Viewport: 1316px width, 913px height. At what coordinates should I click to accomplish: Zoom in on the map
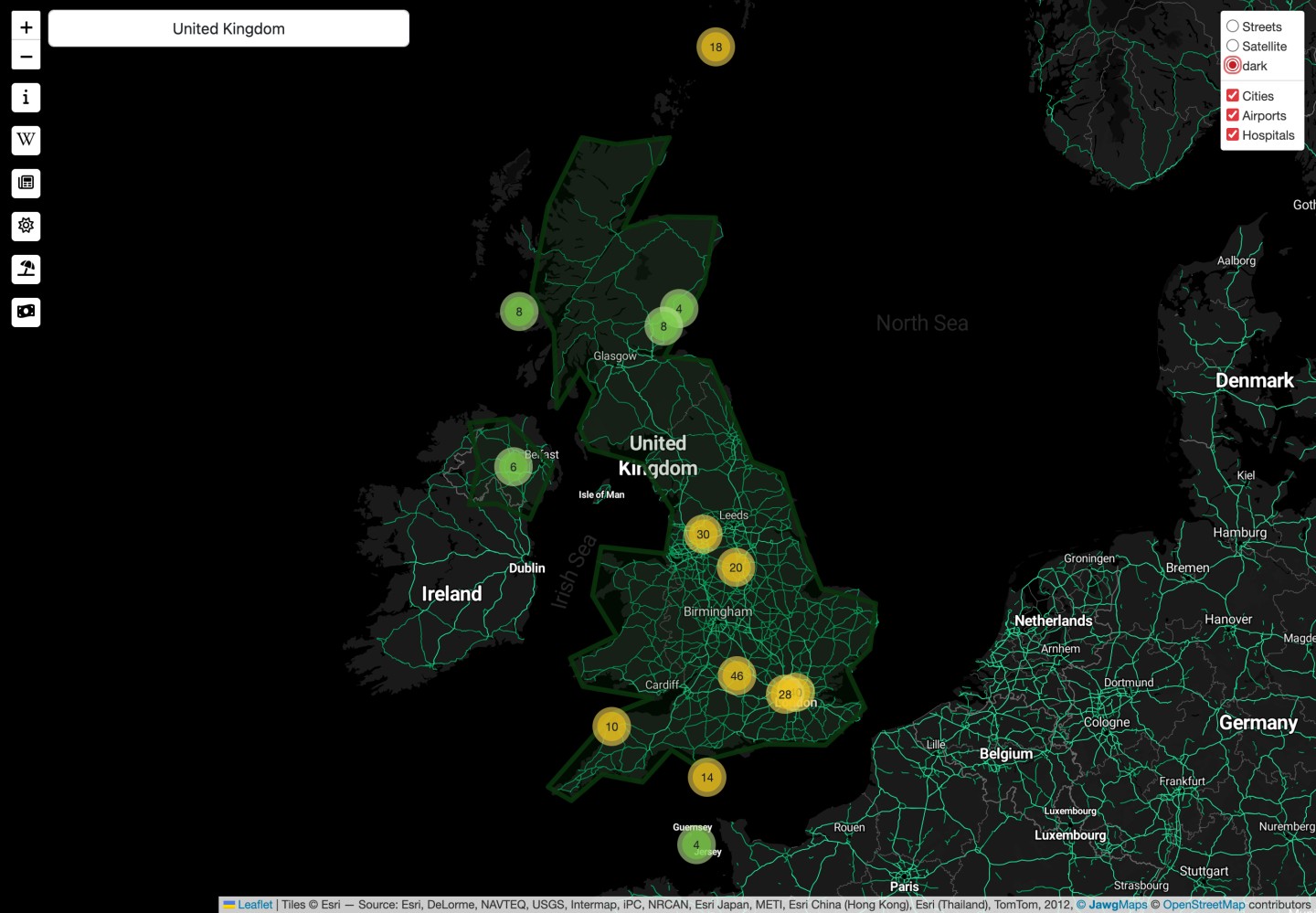click(26, 27)
